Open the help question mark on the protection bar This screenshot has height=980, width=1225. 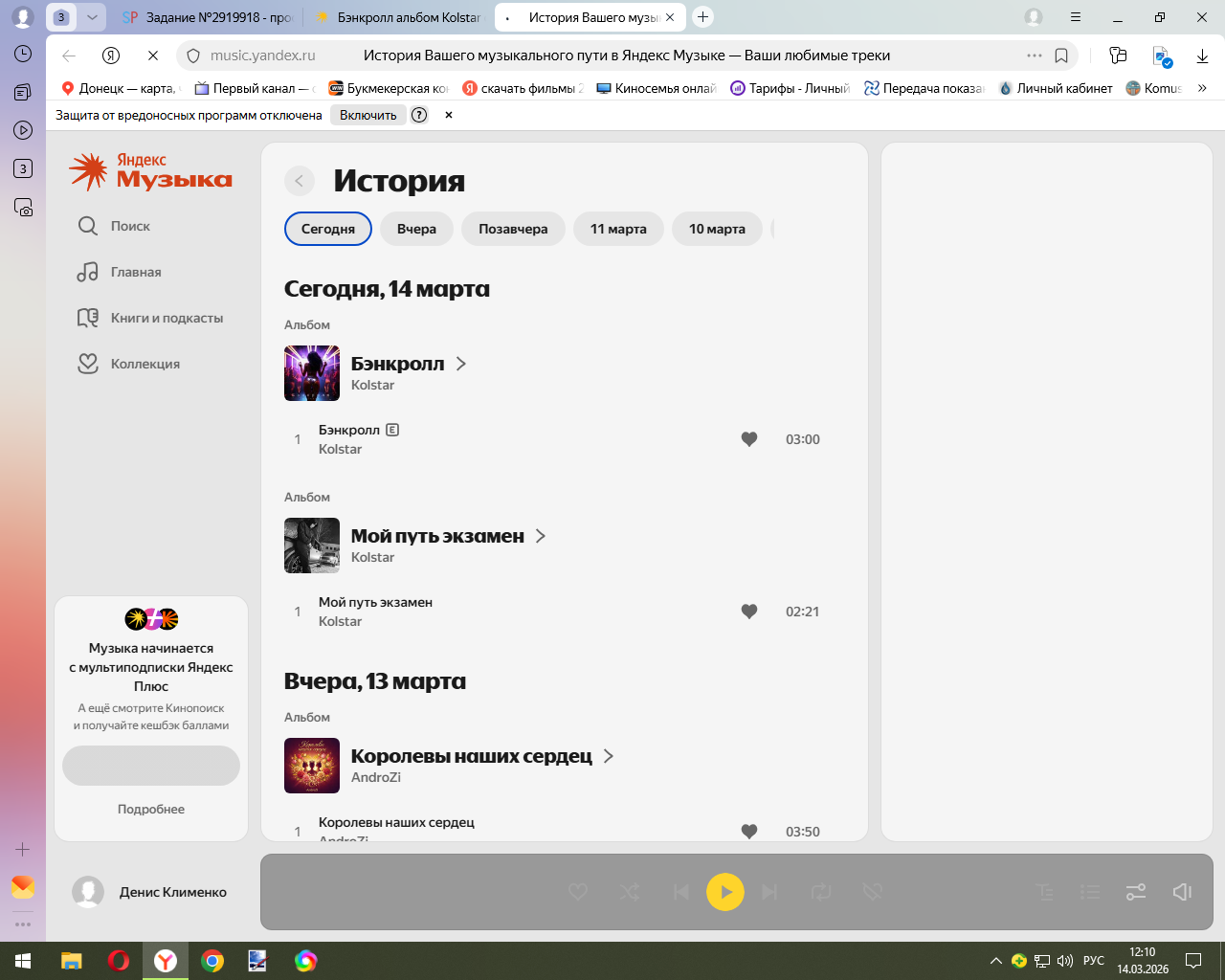[x=419, y=115]
